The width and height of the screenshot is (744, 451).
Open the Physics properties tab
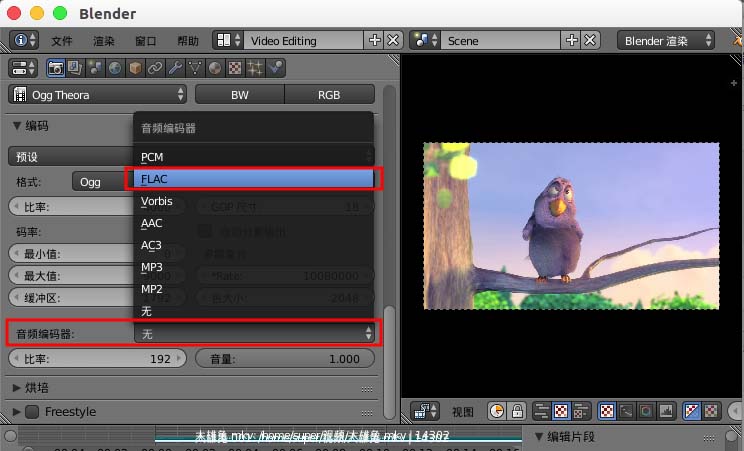click(x=275, y=68)
